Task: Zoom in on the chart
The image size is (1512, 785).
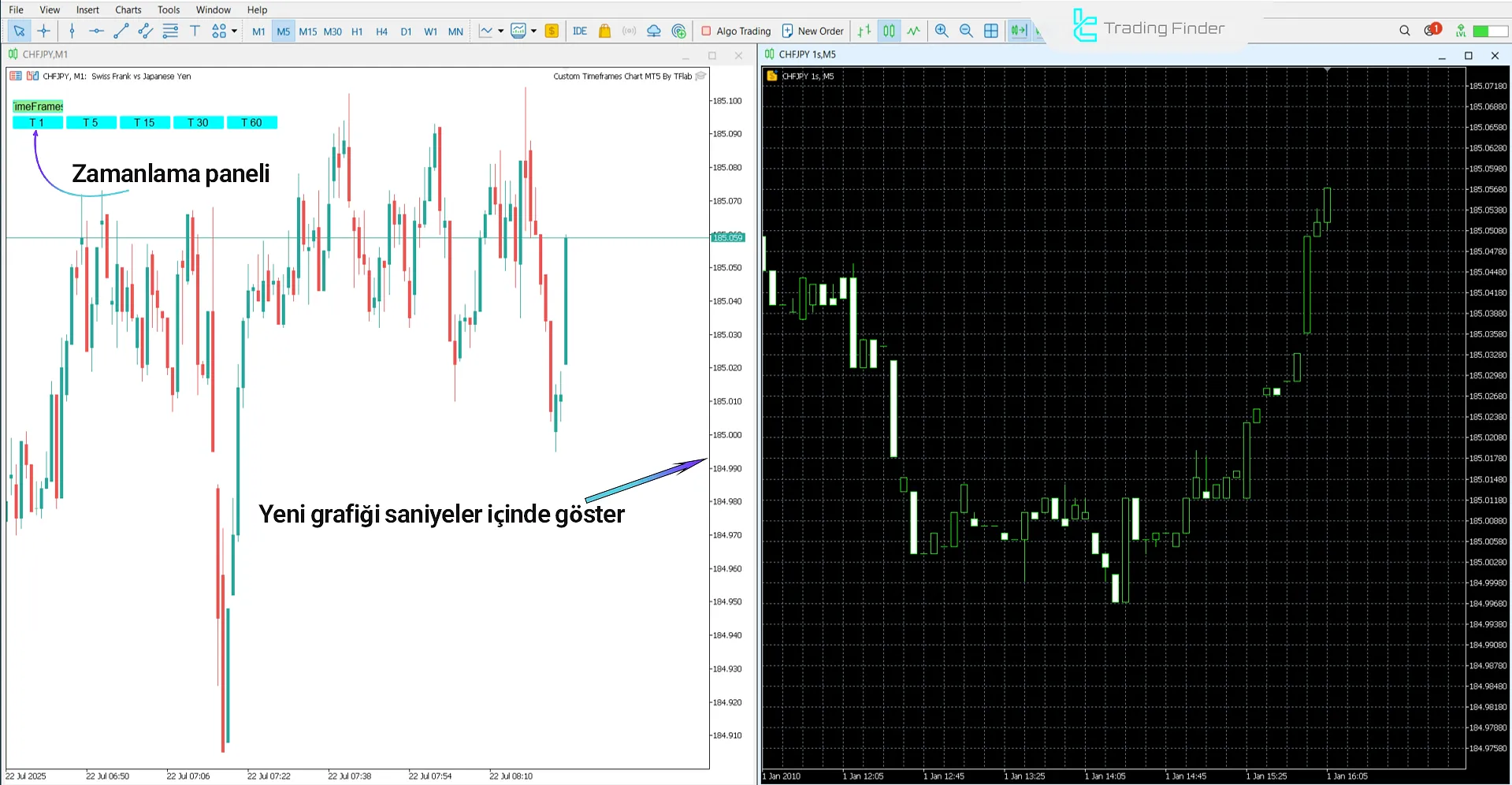Action: (x=942, y=31)
